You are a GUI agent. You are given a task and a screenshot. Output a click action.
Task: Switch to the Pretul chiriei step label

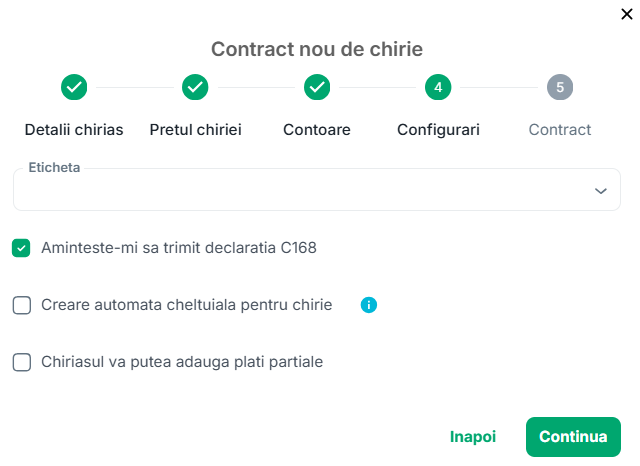(196, 130)
